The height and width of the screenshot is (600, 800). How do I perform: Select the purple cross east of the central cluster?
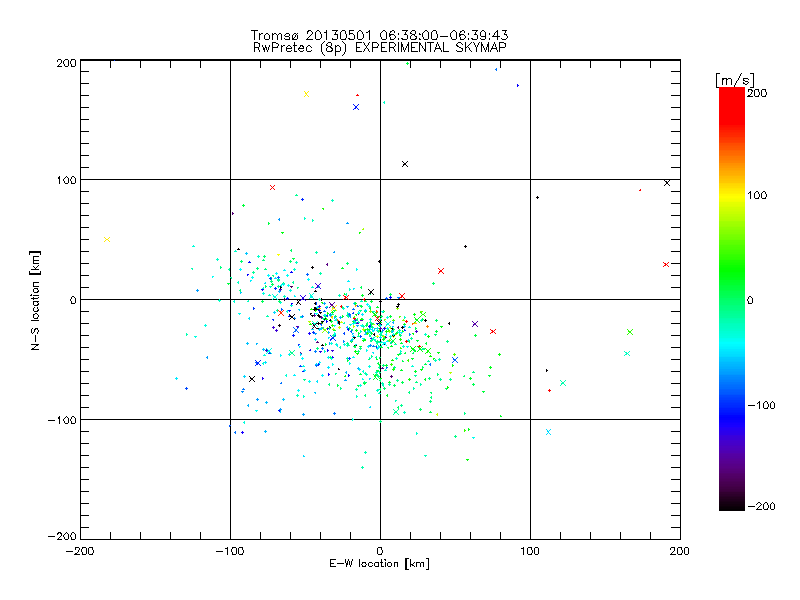475,324
